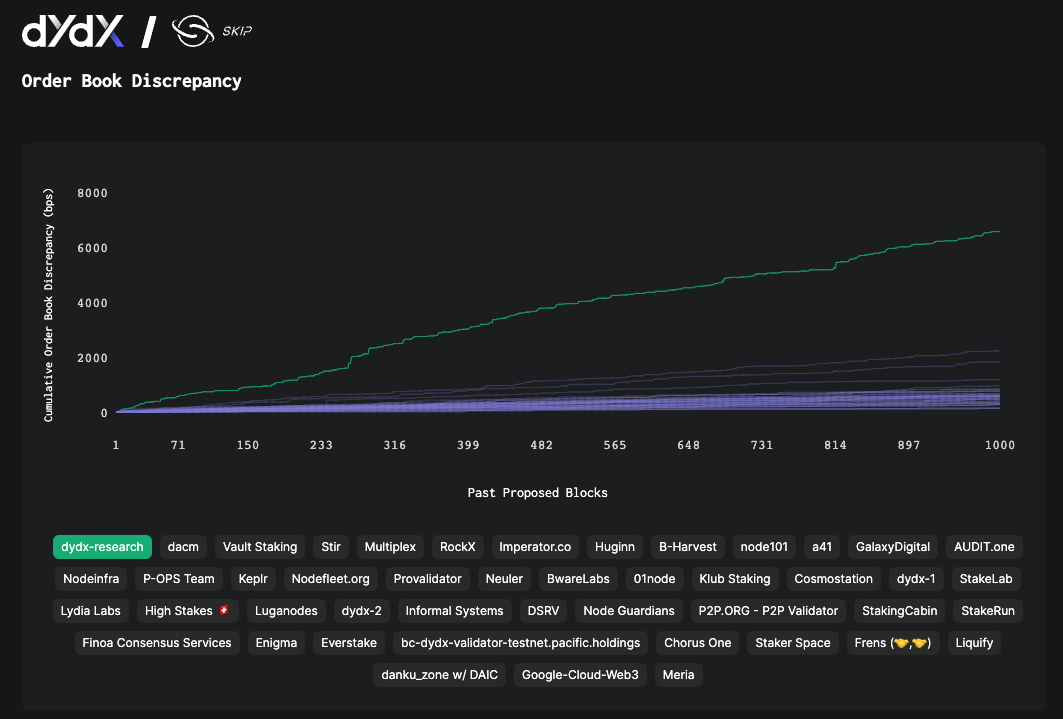Select the Nodefleet.org validator
The height and width of the screenshot is (719, 1063).
331,579
